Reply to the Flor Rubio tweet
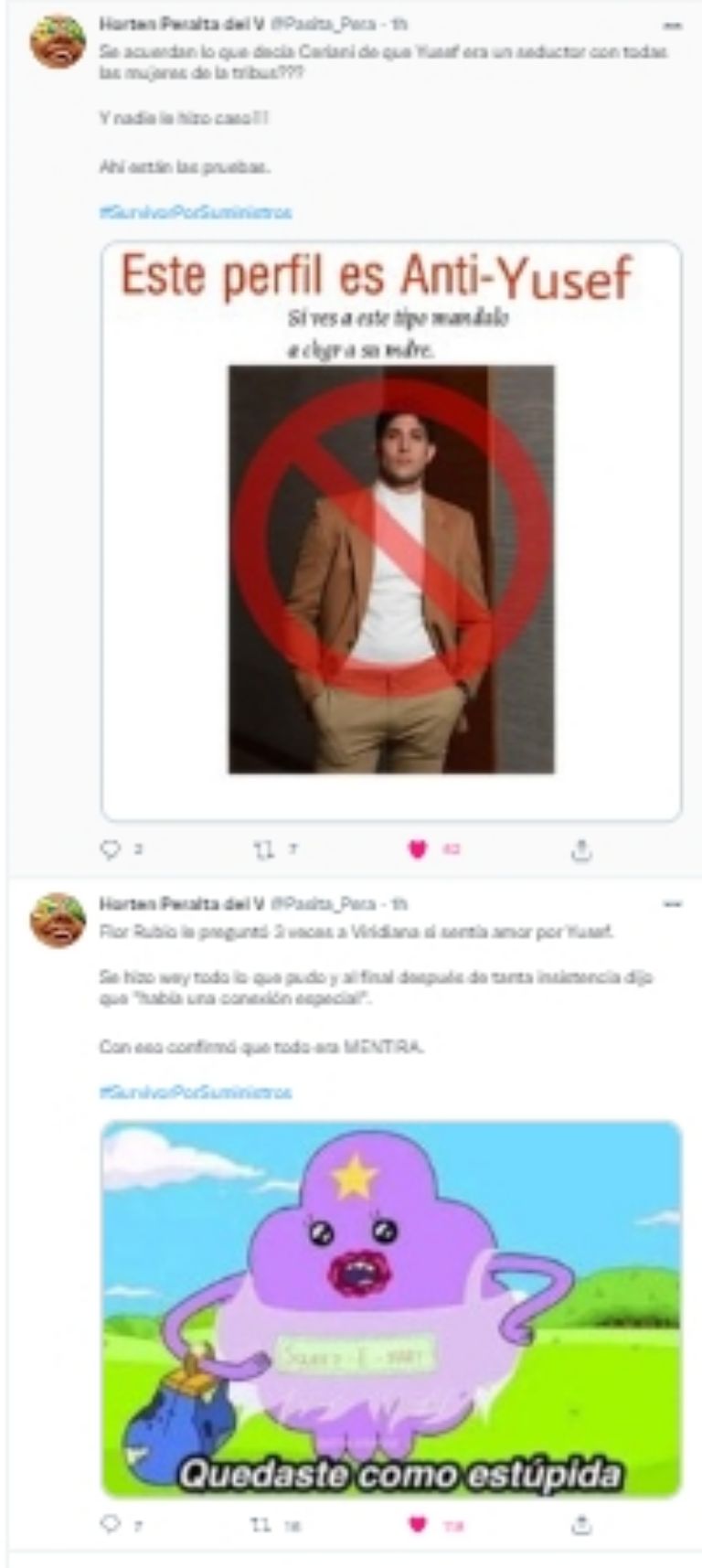This screenshot has height=1568, width=702. point(110,1524)
